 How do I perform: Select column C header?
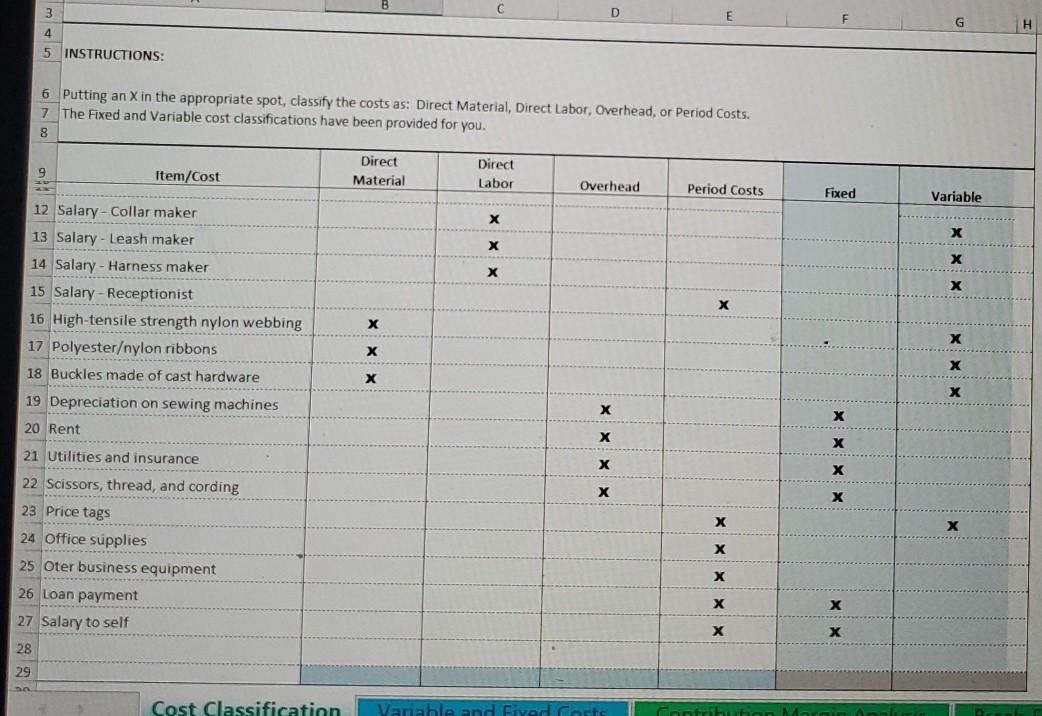(500, 10)
